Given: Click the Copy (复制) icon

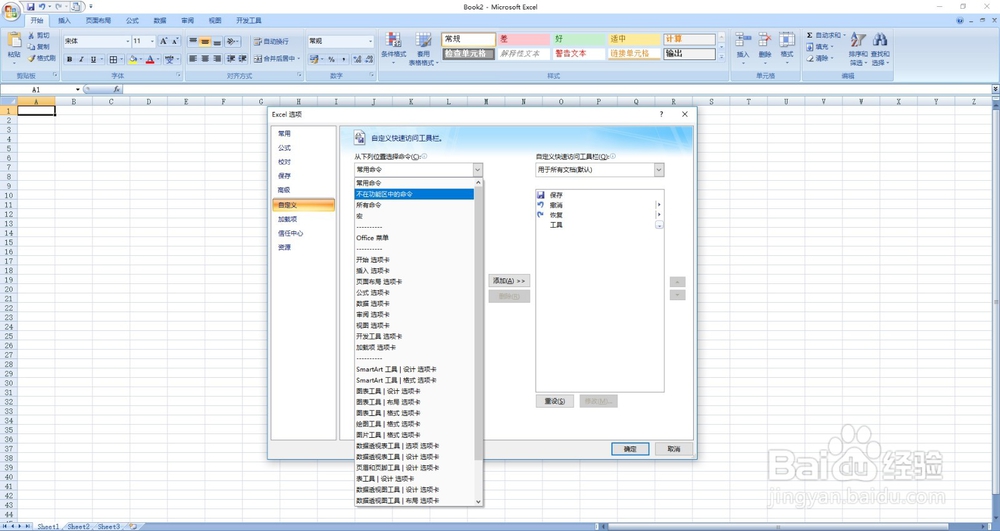Looking at the screenshot, I should pos(31,47).
